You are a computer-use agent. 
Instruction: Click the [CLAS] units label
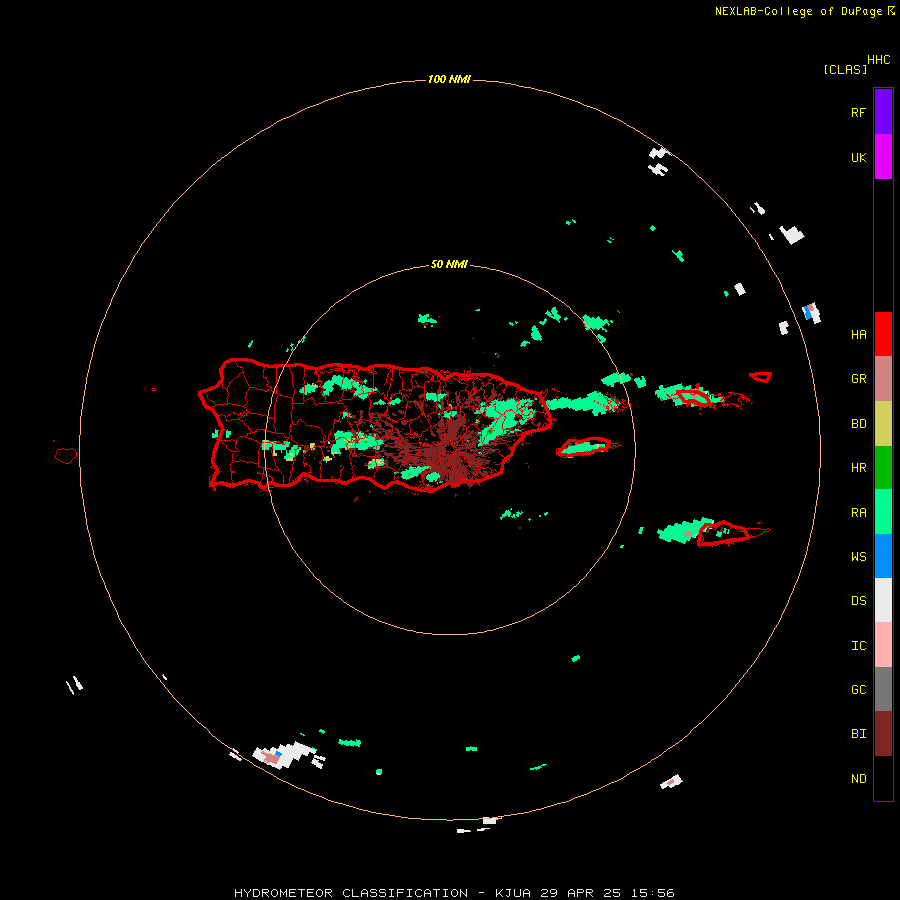[x=845, y=69]
